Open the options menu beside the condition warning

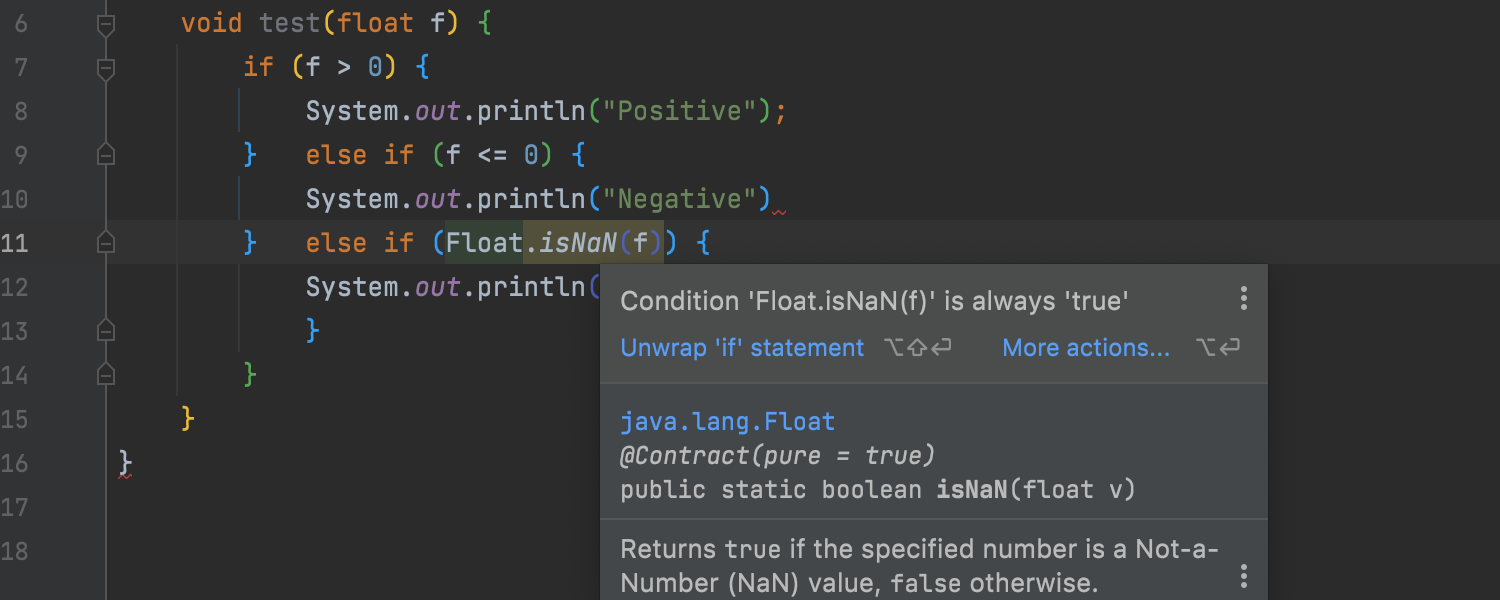(1243, 298)
